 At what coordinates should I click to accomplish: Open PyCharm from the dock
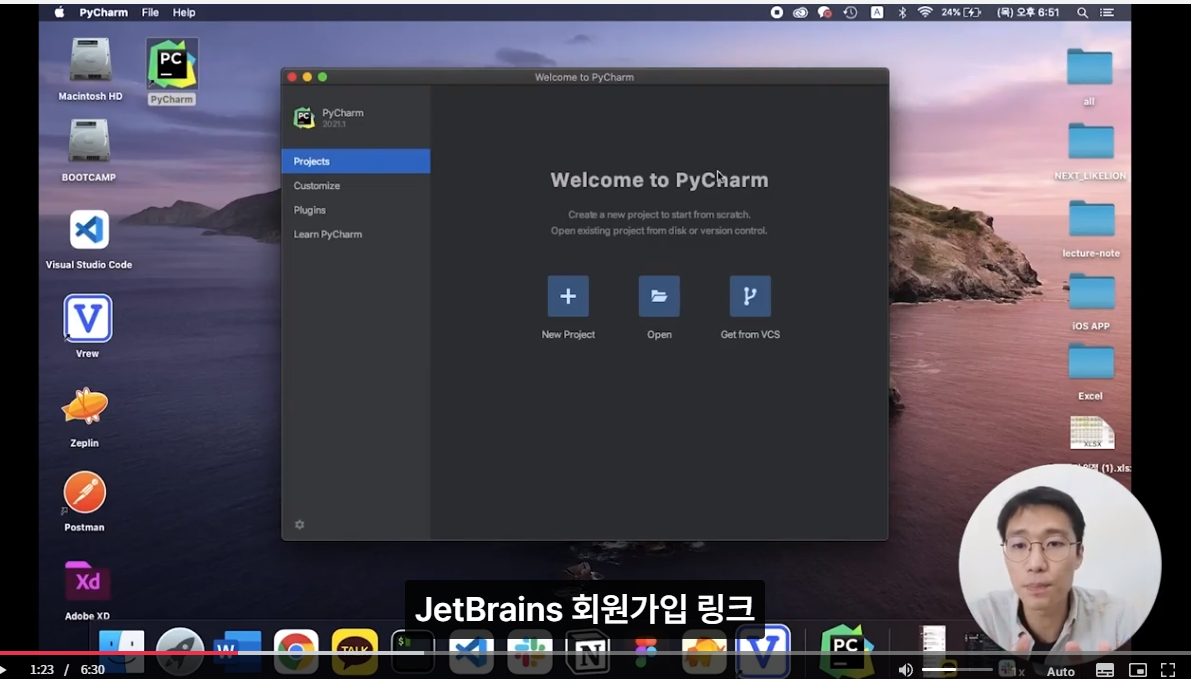[x=845, y=651]
